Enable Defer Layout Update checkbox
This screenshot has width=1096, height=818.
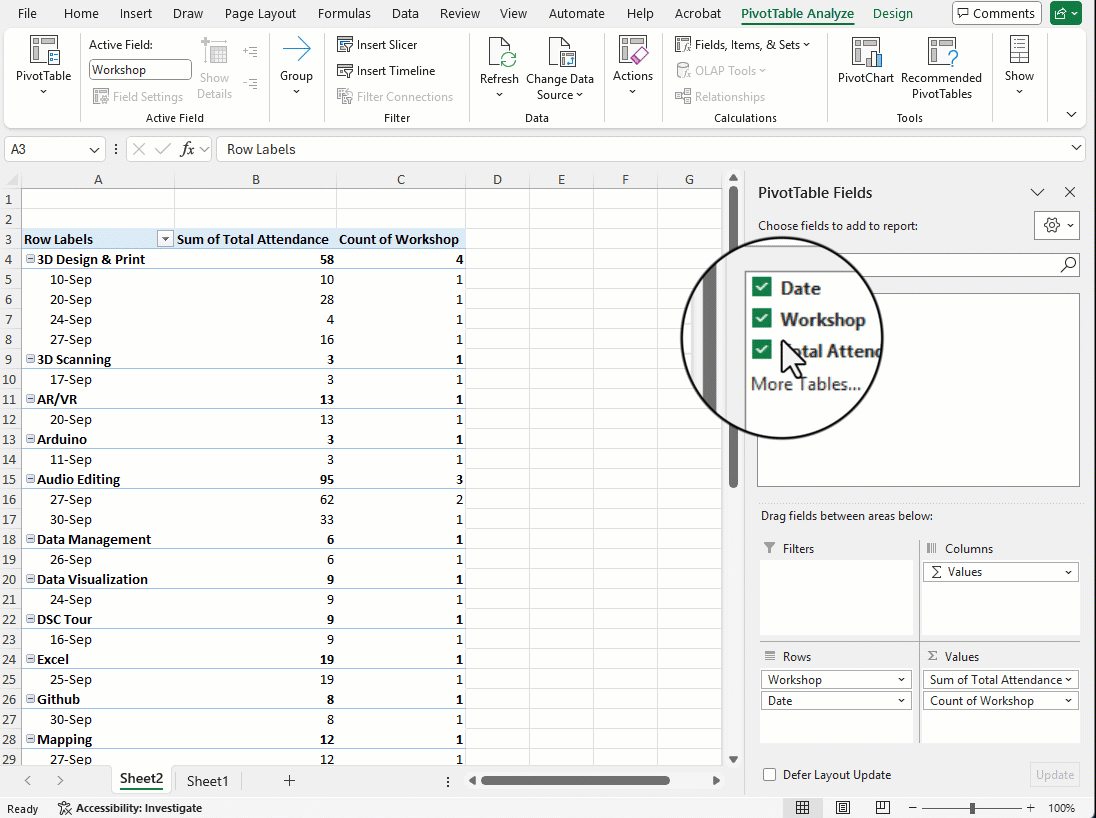769,775
